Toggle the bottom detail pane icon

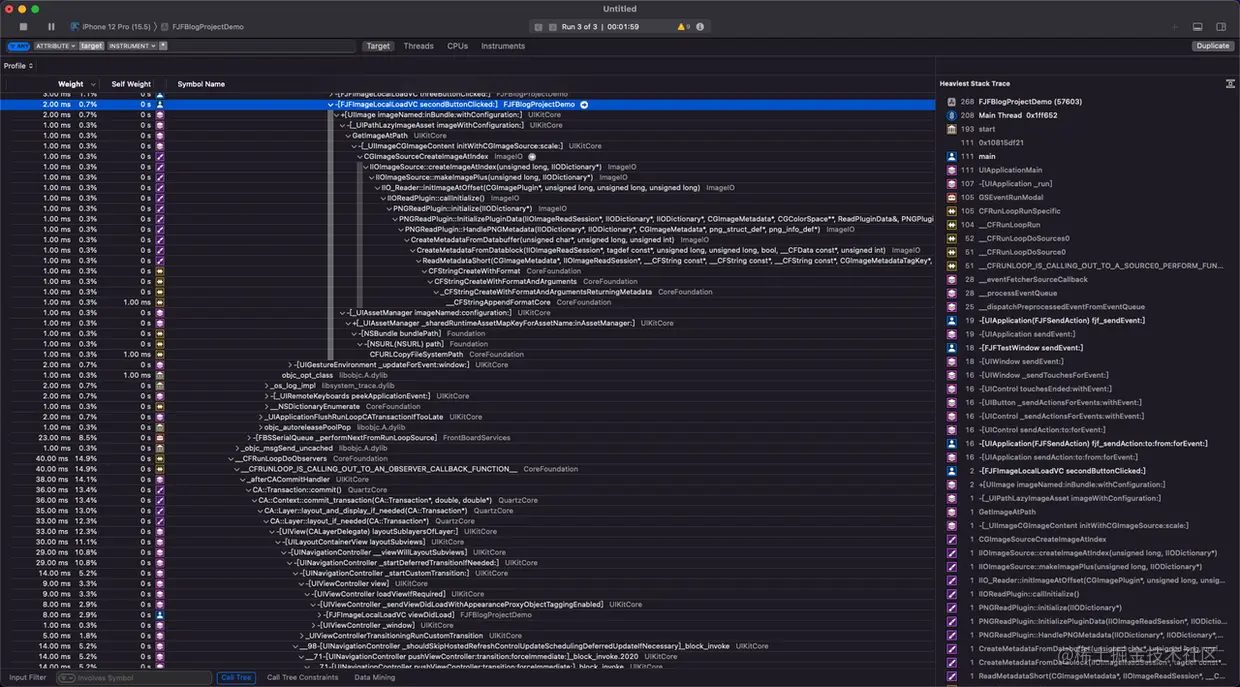(x=1198, y=27)
